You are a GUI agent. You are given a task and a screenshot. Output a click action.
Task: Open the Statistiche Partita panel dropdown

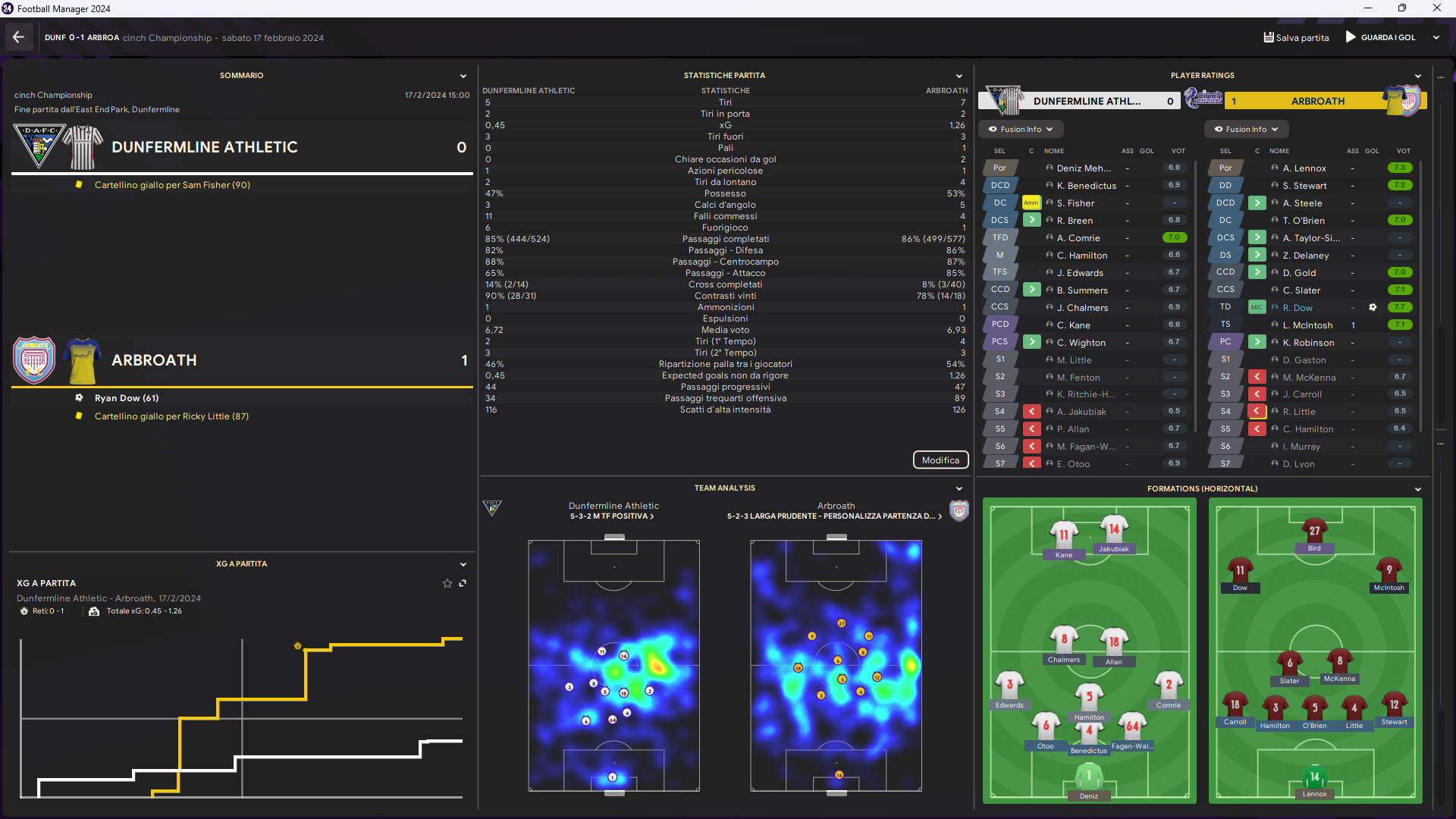tap(959, 76)
